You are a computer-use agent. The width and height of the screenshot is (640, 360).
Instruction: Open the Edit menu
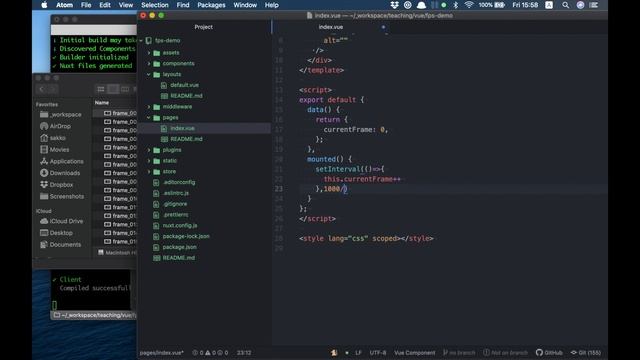click(x=105, y=5)
